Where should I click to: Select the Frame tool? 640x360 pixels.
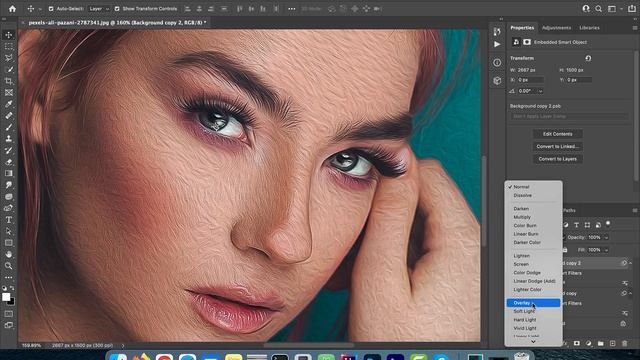pyautogui.click(x=9, y=93)
